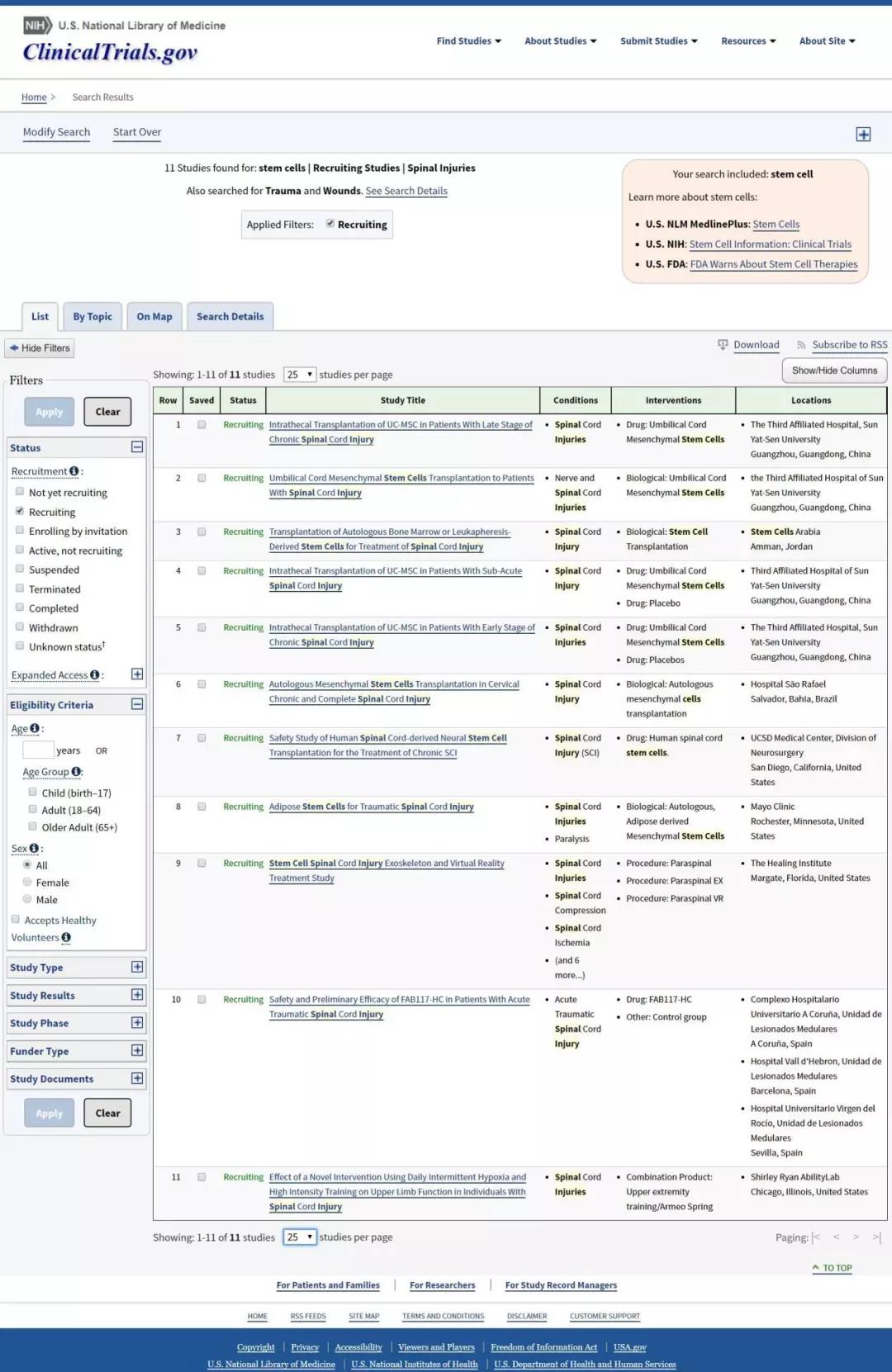Click the Status column header

pyautogui.click(x=243, y=400)
